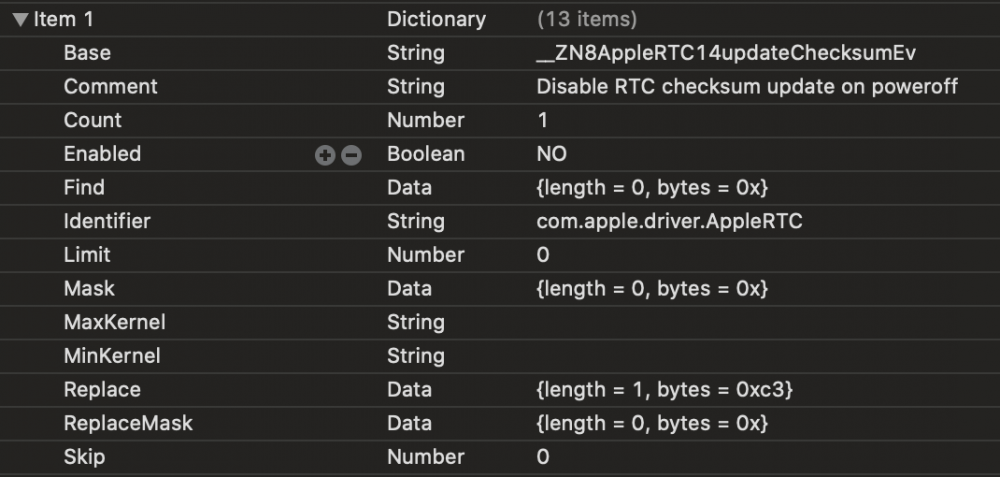Open the String type for MinKernel
The height and width of the screenshot is (477, 1000).
(416, 356)
